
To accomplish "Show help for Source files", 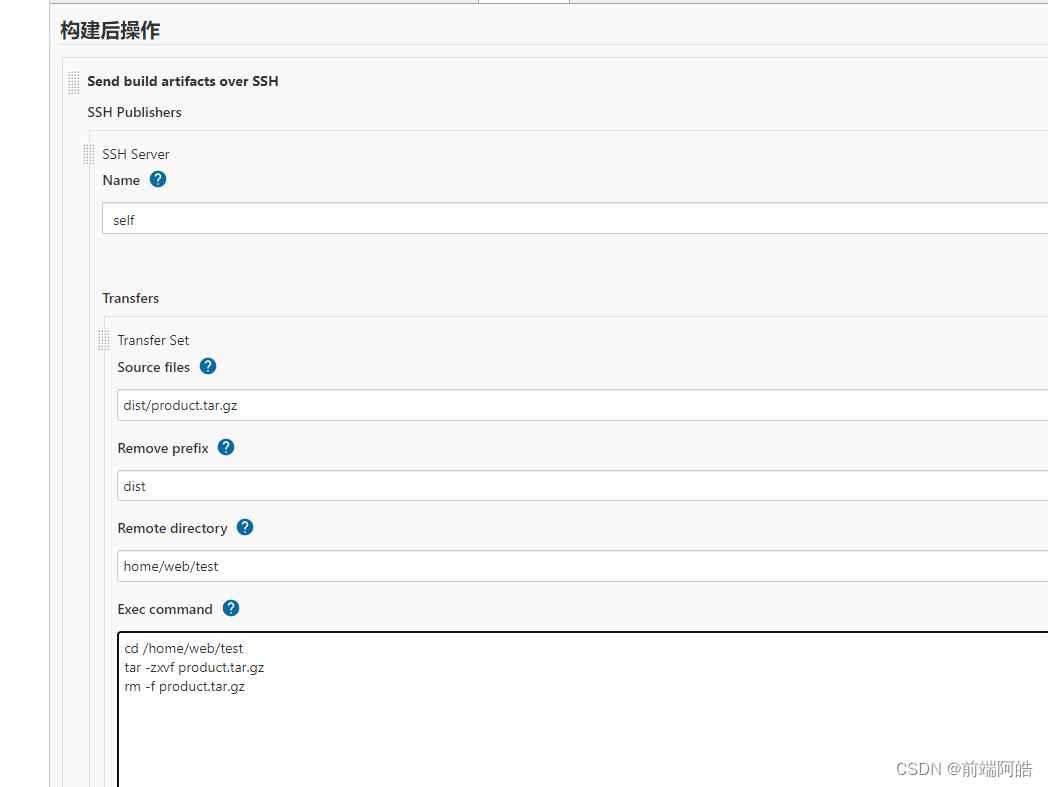I will click(x=208, y=366).
